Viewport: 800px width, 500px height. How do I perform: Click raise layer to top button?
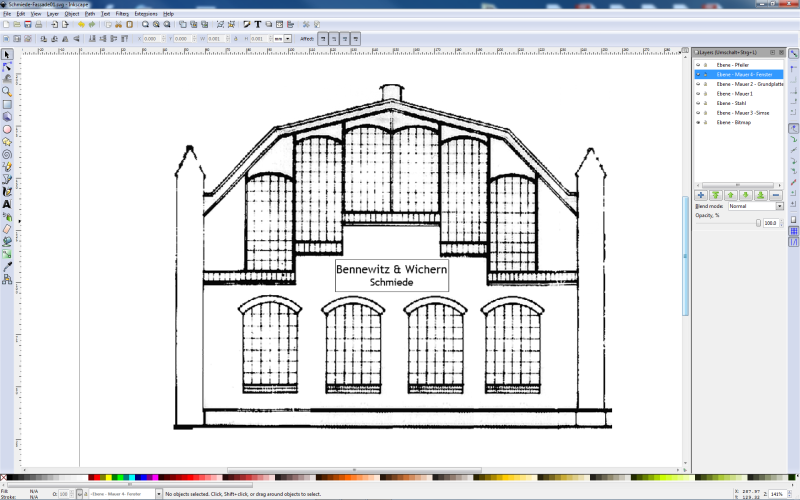716,195
